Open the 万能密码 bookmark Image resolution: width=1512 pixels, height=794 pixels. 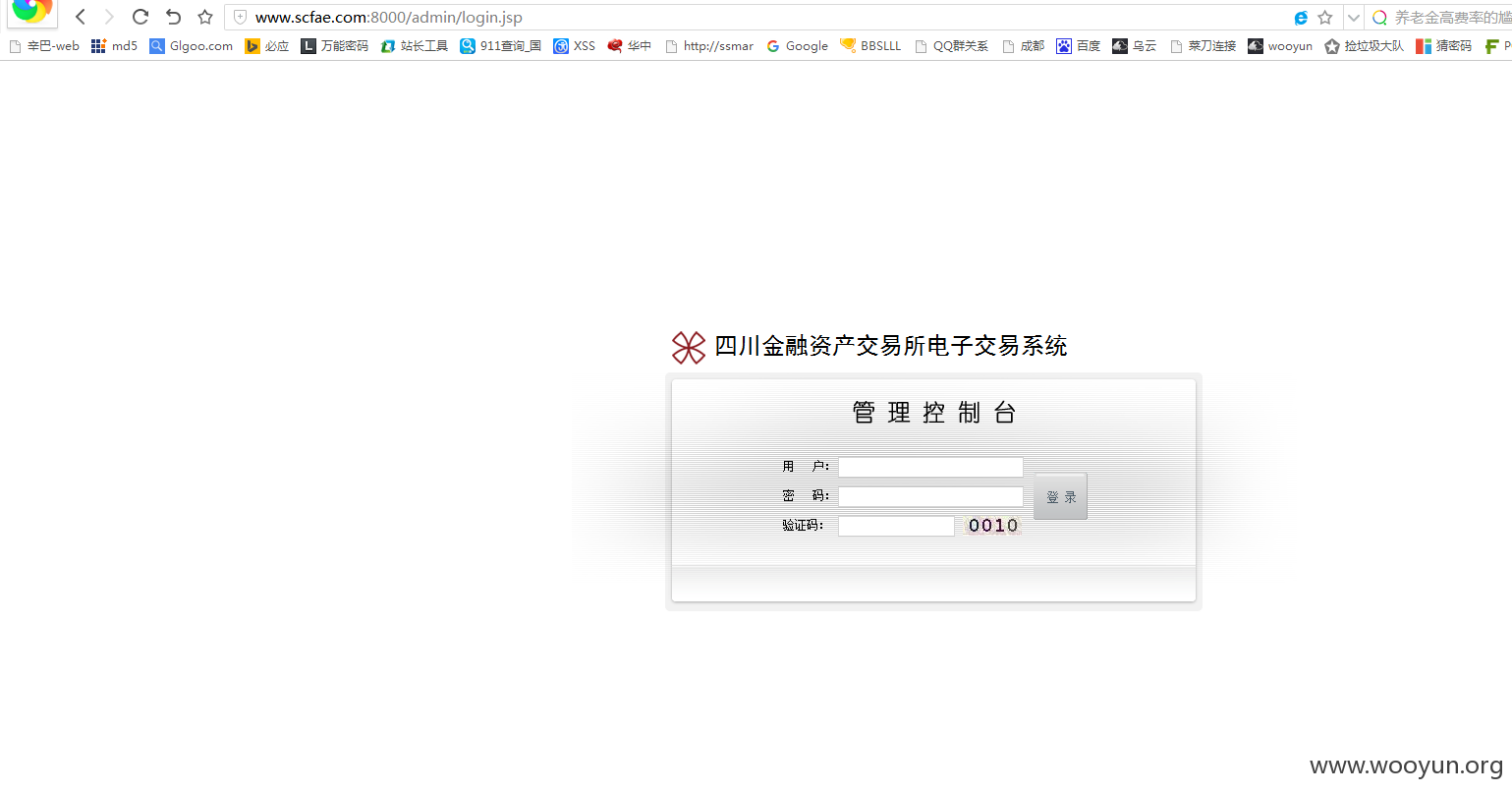pos(335,46)
